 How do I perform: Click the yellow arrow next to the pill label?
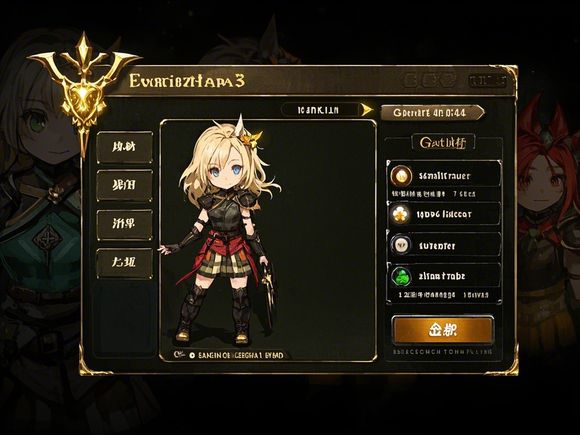367,110
